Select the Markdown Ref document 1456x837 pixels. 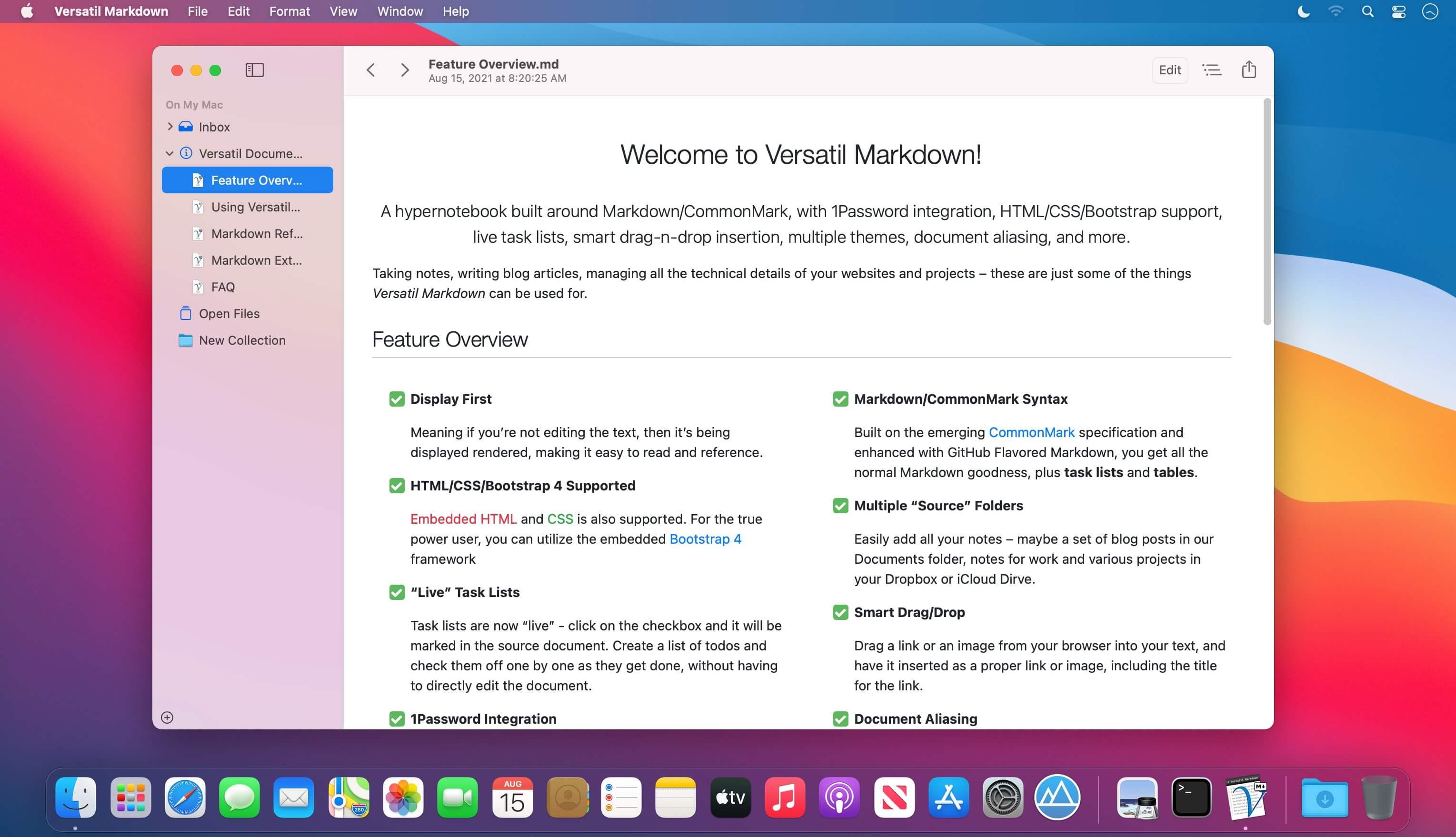click(x=247, y=233)
